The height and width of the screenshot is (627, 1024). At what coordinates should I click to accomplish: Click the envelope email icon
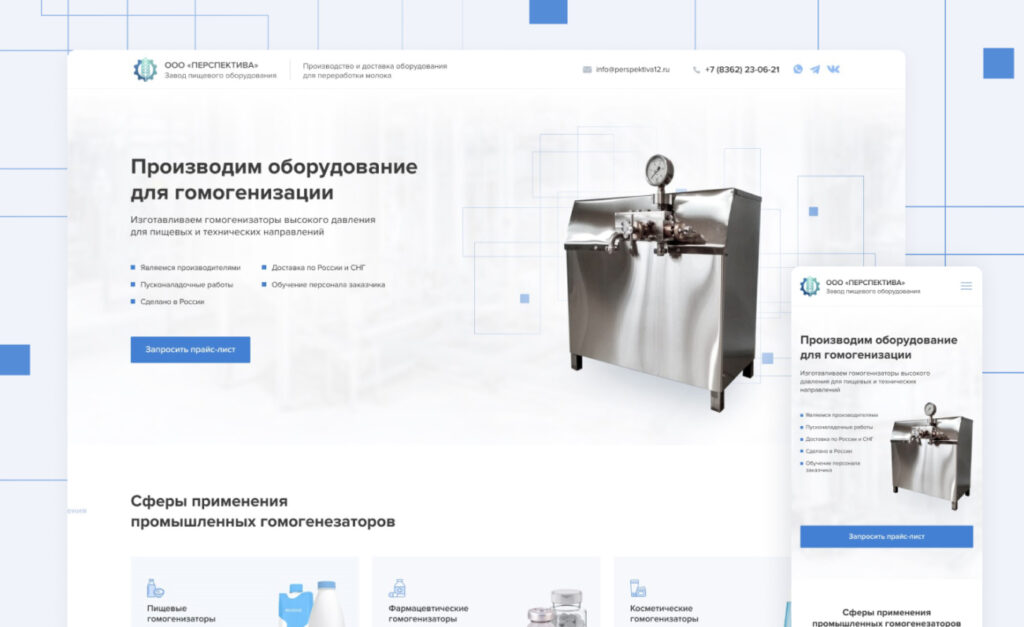coord(587,69)
